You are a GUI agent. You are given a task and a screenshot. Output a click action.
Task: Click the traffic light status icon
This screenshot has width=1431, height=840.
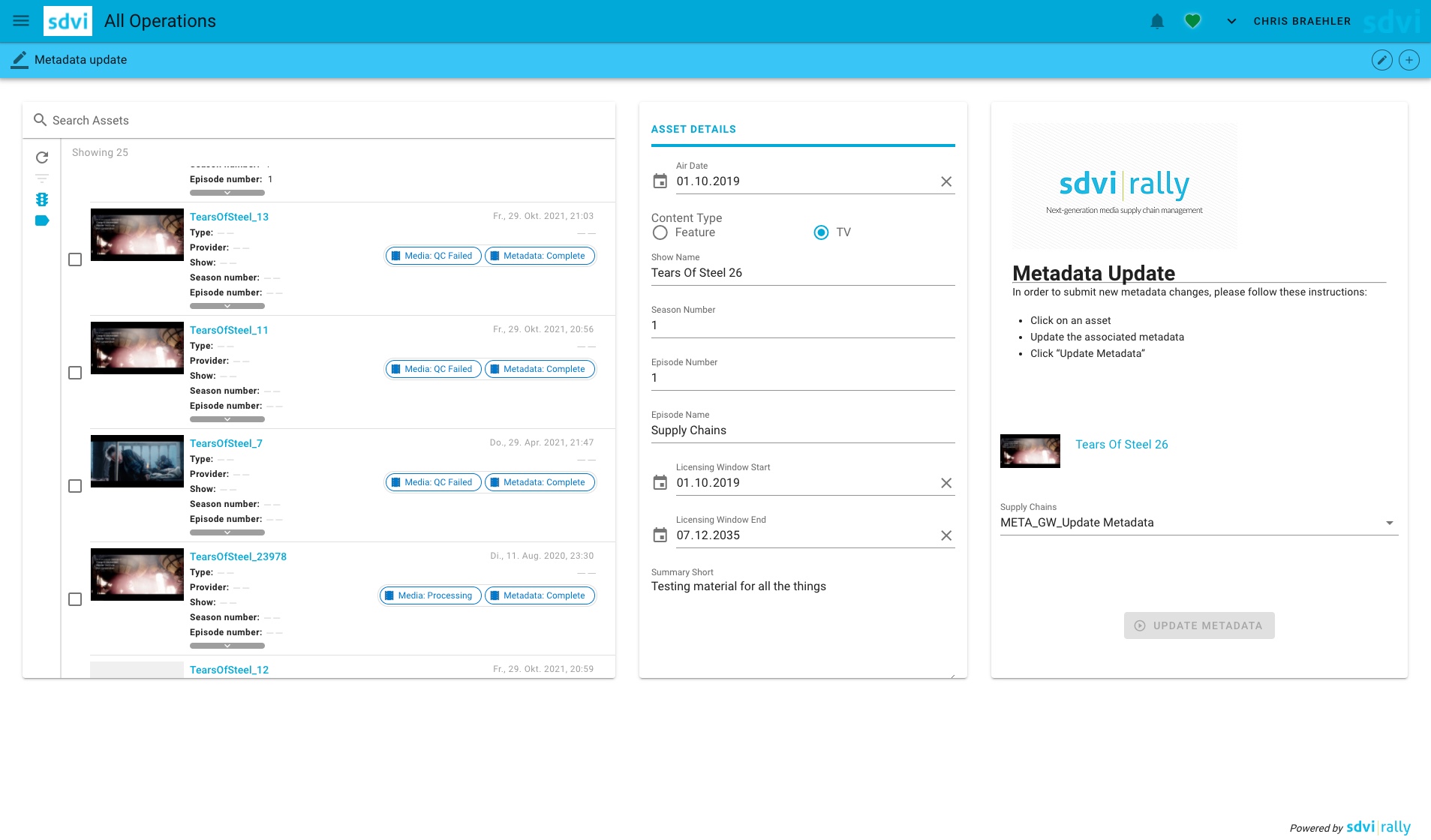click(42, 199)
